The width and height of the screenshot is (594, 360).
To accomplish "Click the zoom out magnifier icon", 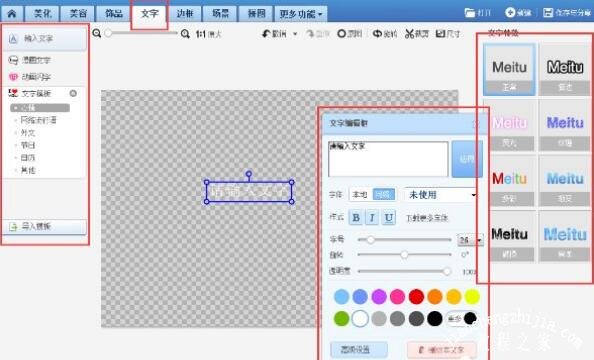I will click(x=97, y=33).
